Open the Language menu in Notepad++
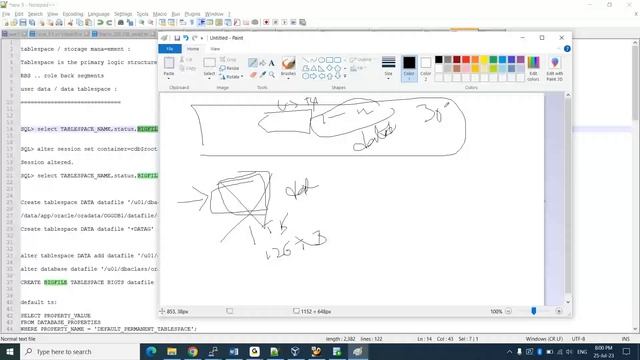The width and height of the screenshot is (640, 360). click(x=98, y=14)
